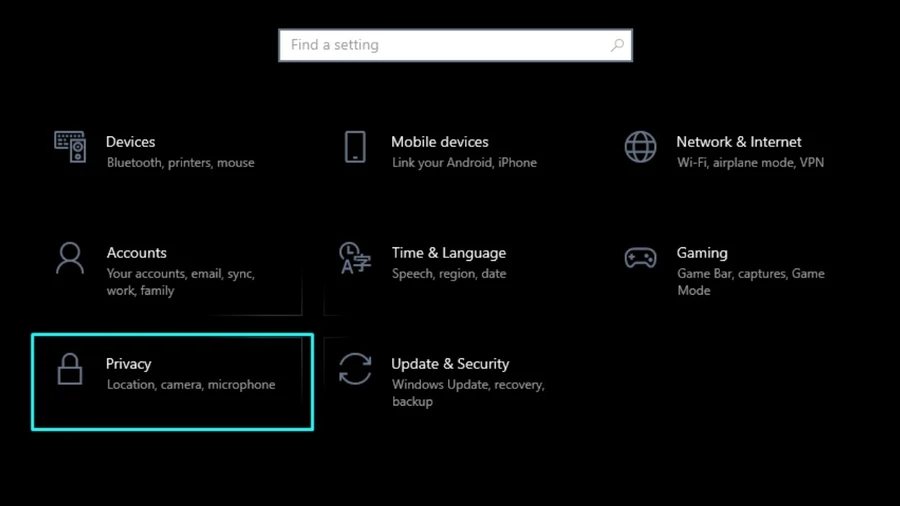Open the Gaming settings title

tap(702, 253)
